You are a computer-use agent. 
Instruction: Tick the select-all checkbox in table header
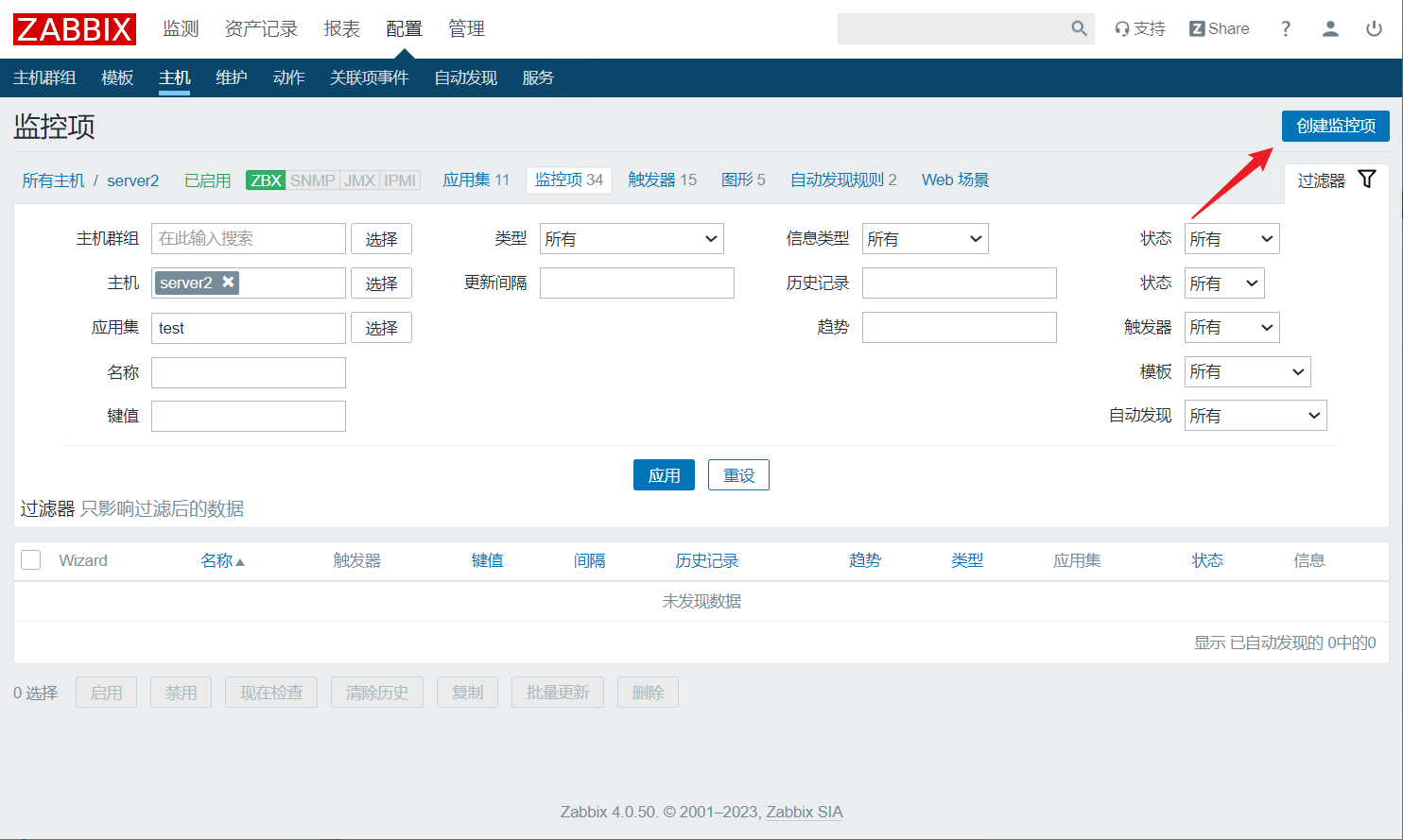point(31,560)
